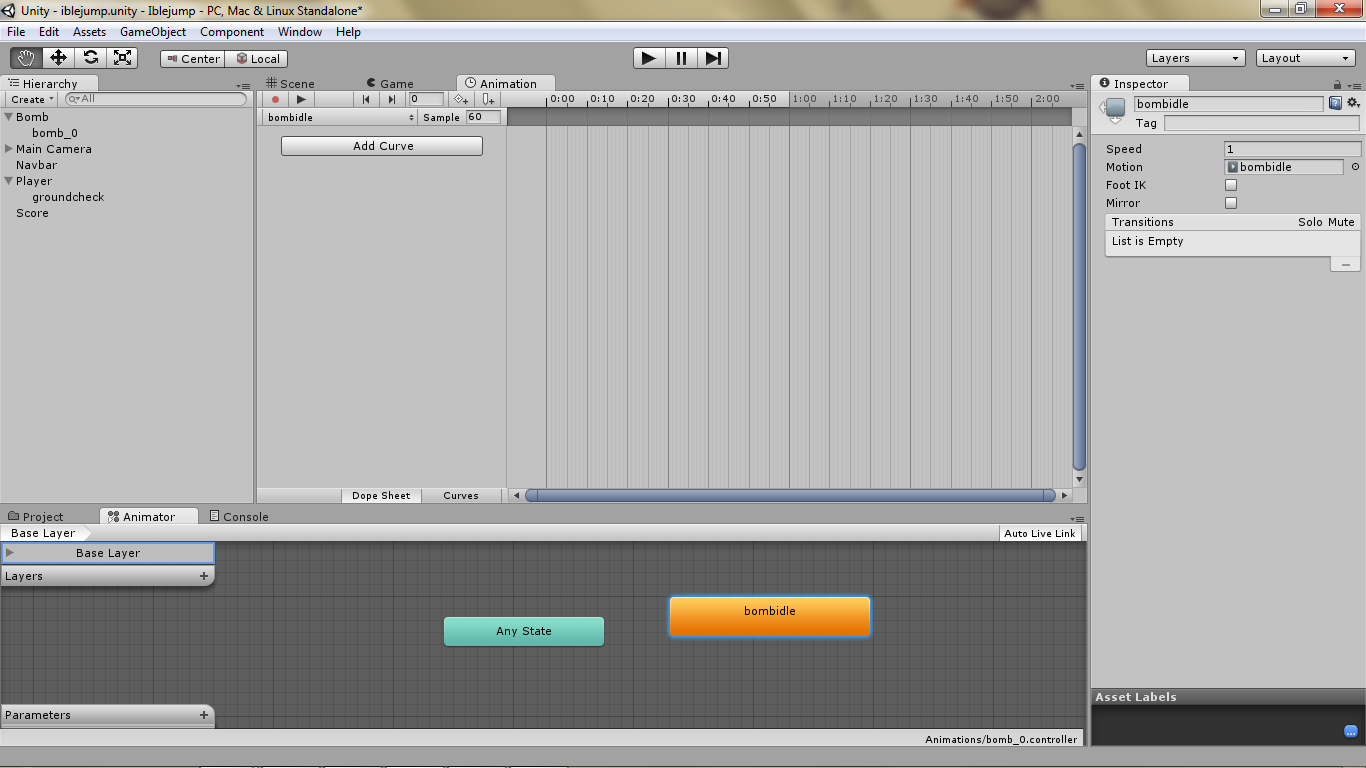1366x768 pixels.
Task: Add a new Animator parameter
Action: pyautogui.click(x=204, y=715)
